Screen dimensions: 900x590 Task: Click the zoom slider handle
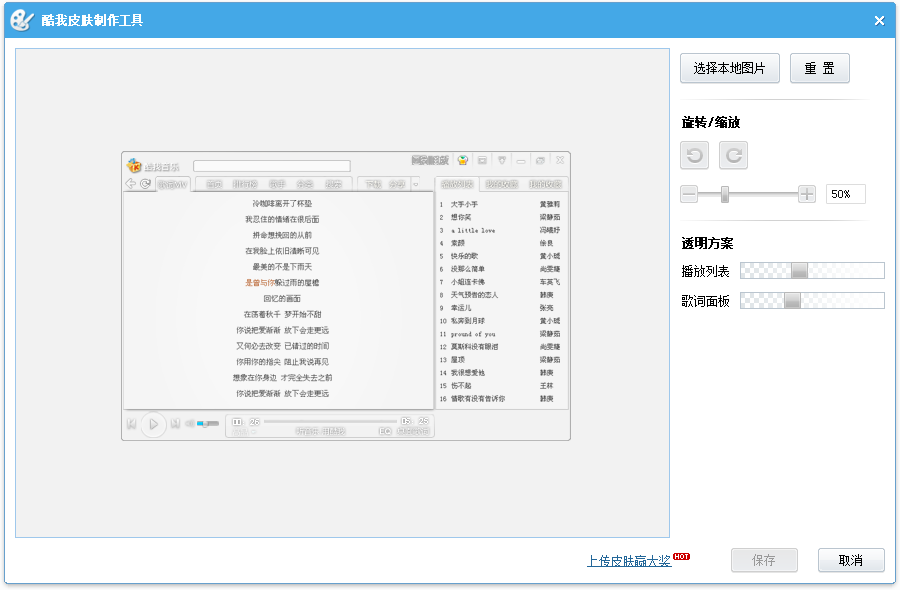725,194
